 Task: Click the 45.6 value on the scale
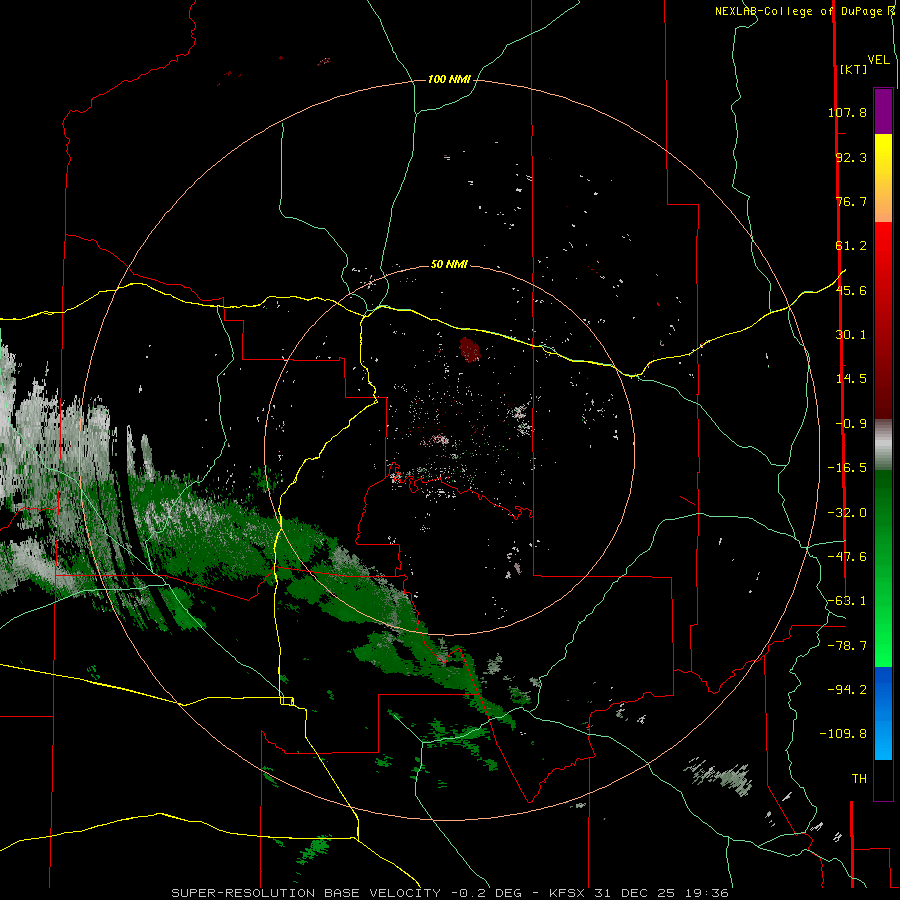(x=851, y=290)
